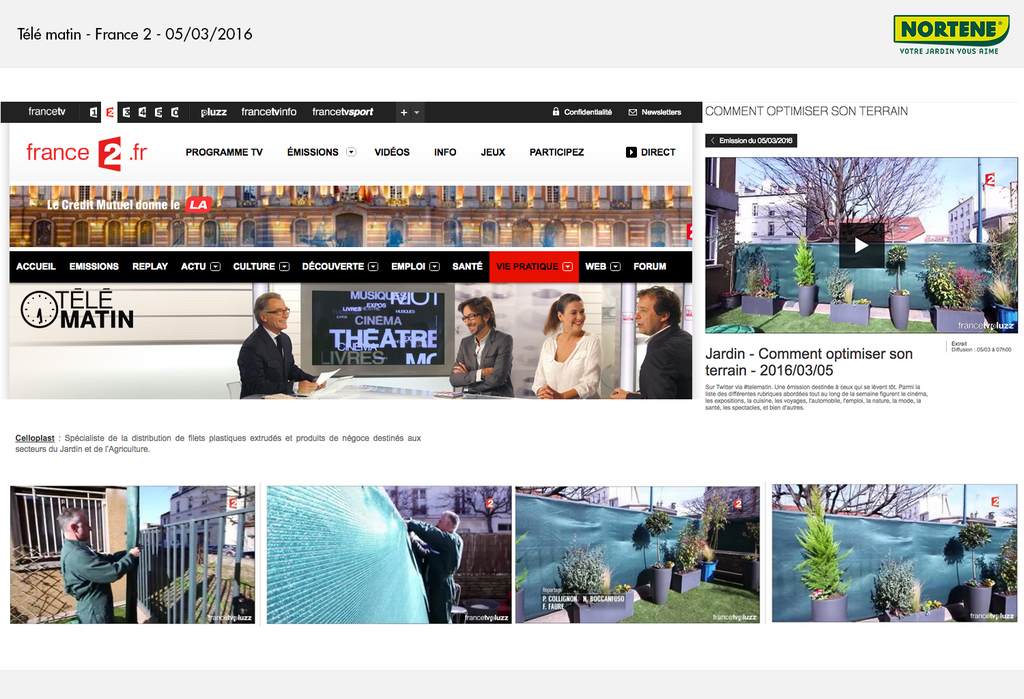Open INFO section

(x=445, y=152)
